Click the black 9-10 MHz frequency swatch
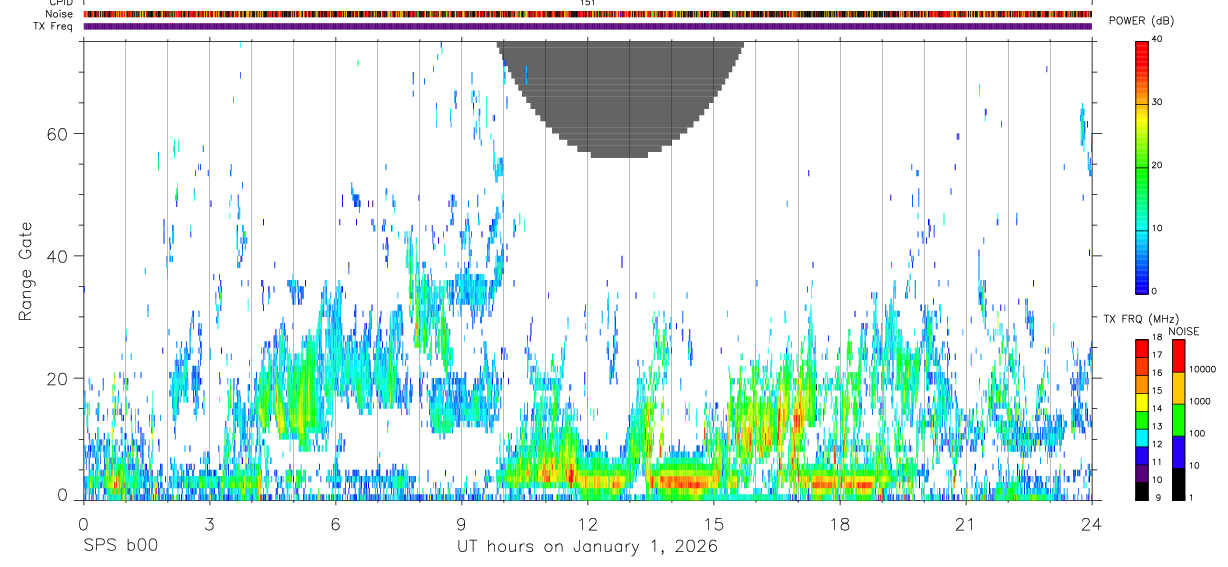Image resolution: width=1228 pixels, height=567 pixels. 1141,491
